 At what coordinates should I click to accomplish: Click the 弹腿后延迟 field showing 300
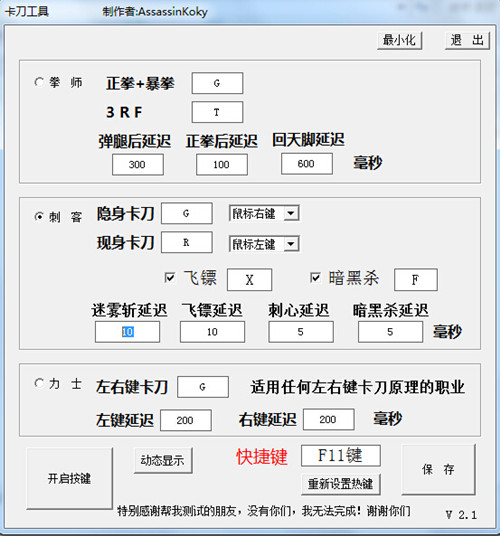coord(138,164)
